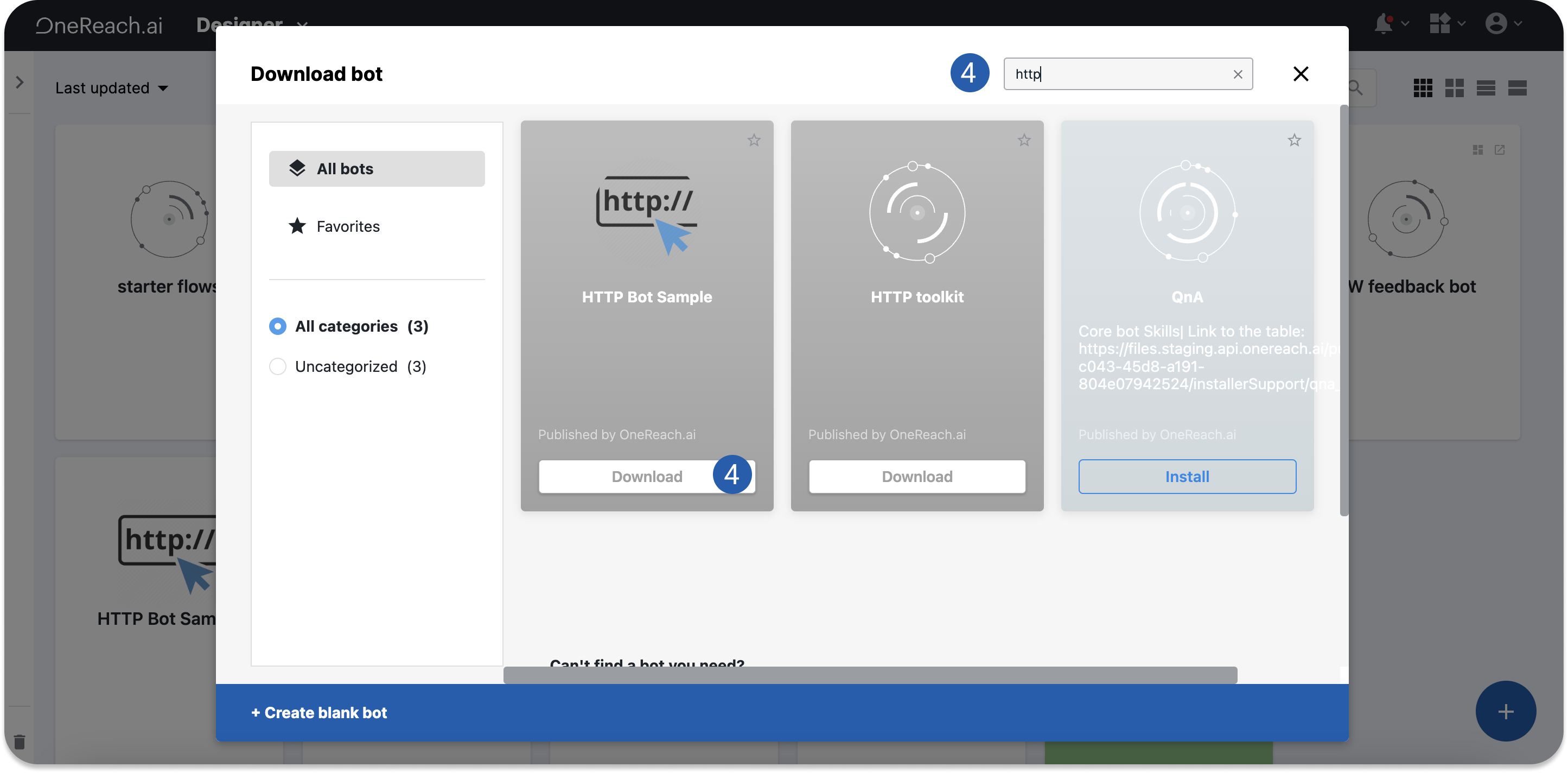Open user account avatar menu
Screen dimensions: 1568x773
click(1495, 24)
